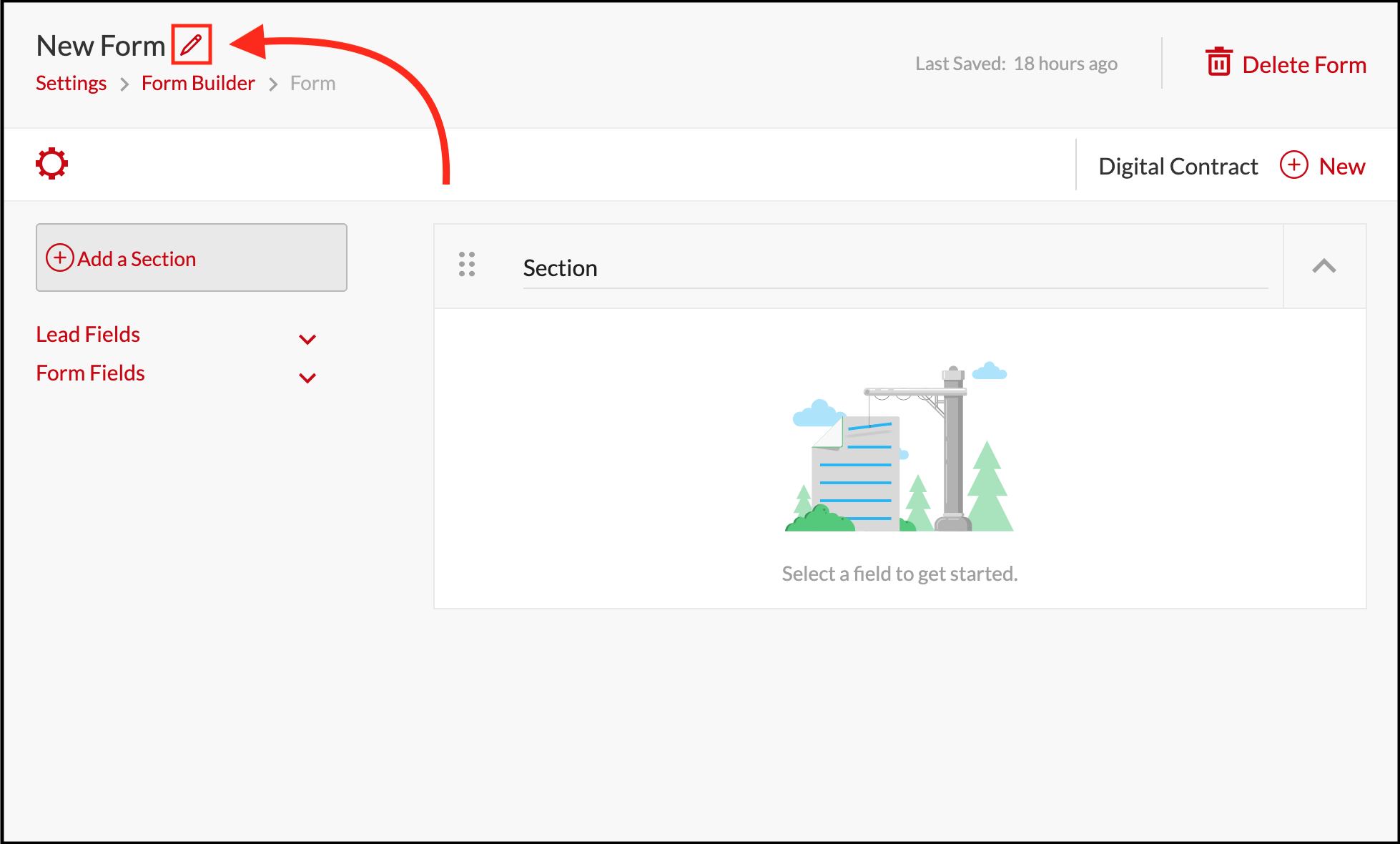Click the plus circle icon beside New
The width and height of the screenshot is (1400, 844).
[1293, 165]
